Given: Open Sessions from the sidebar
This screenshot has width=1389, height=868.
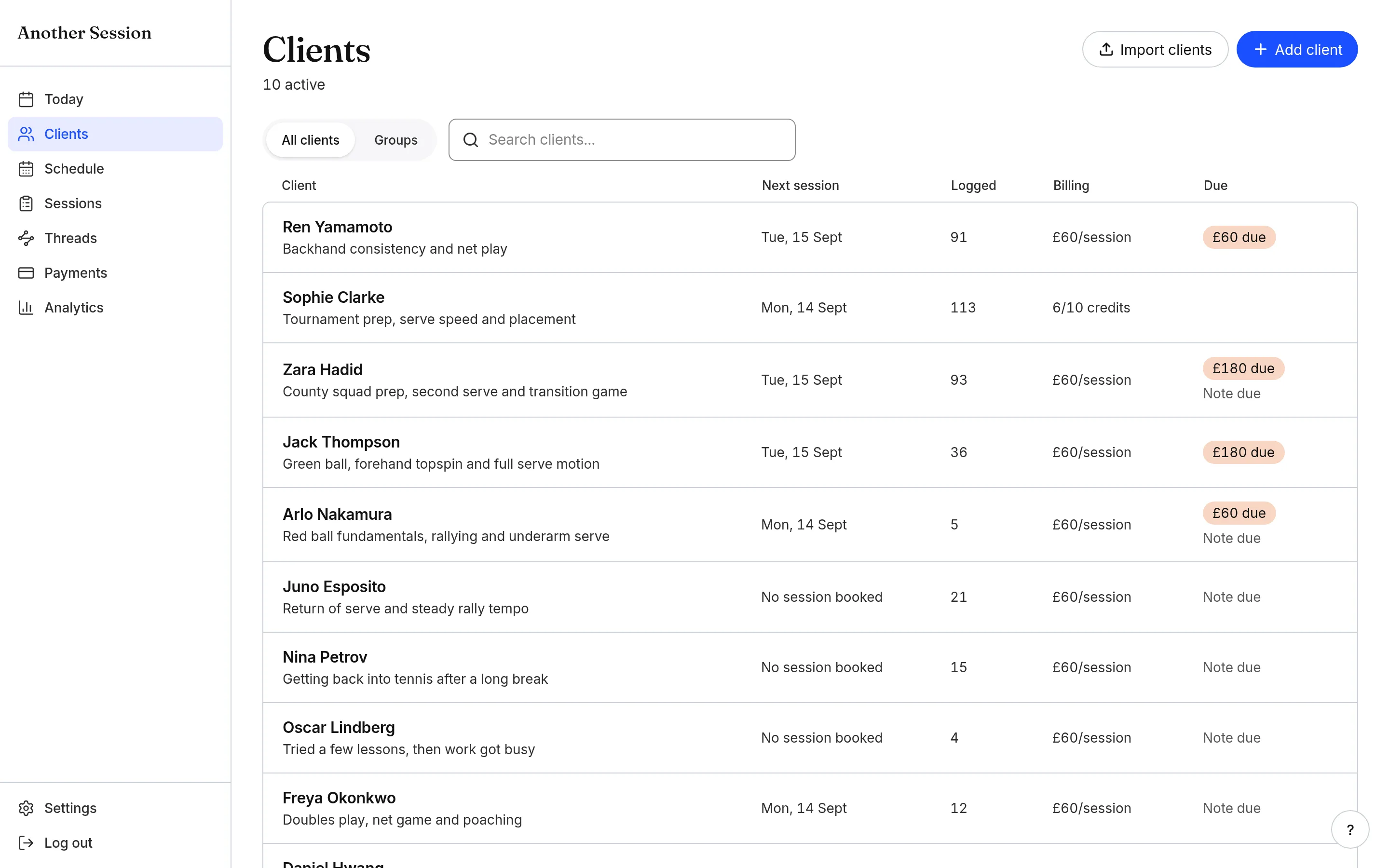Looking at the screenshot, I should tap(115, 203).
